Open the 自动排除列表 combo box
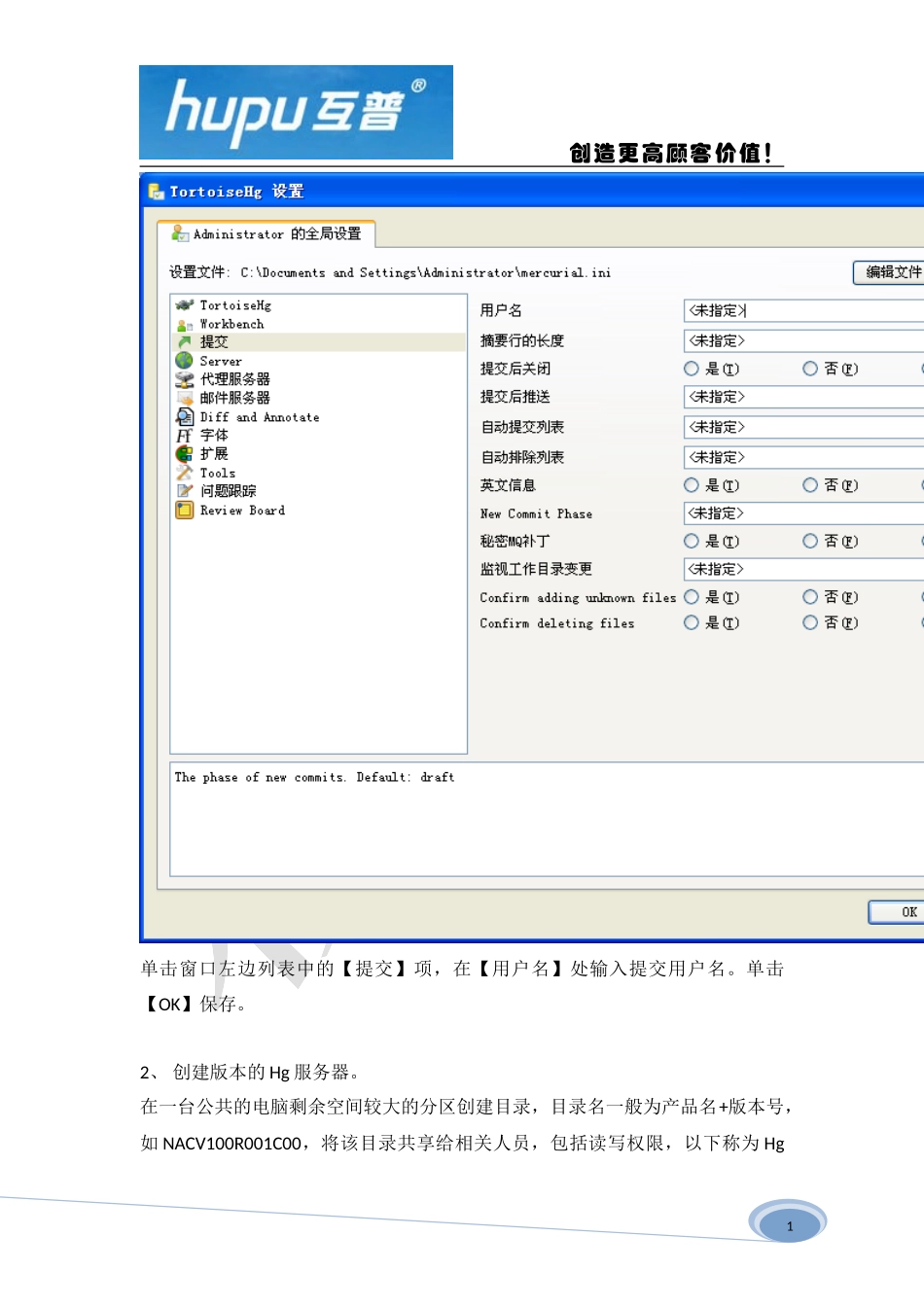Screen dimensions: 924x1307 (803, 457)
